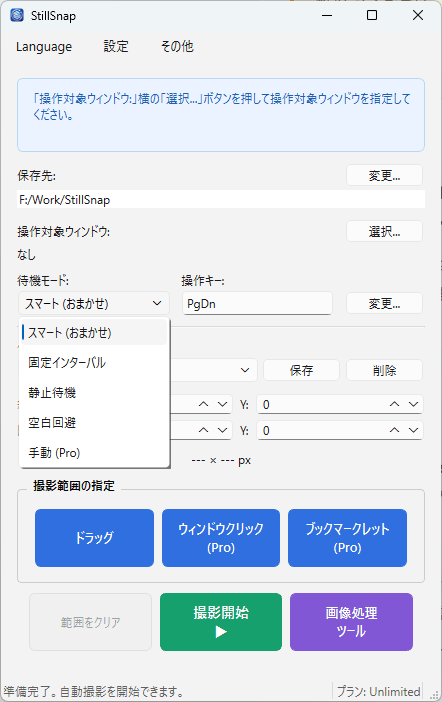
Task: Click ブックマークレット (Pro) button
Action: pyautogui.click(x=348, y=538)
